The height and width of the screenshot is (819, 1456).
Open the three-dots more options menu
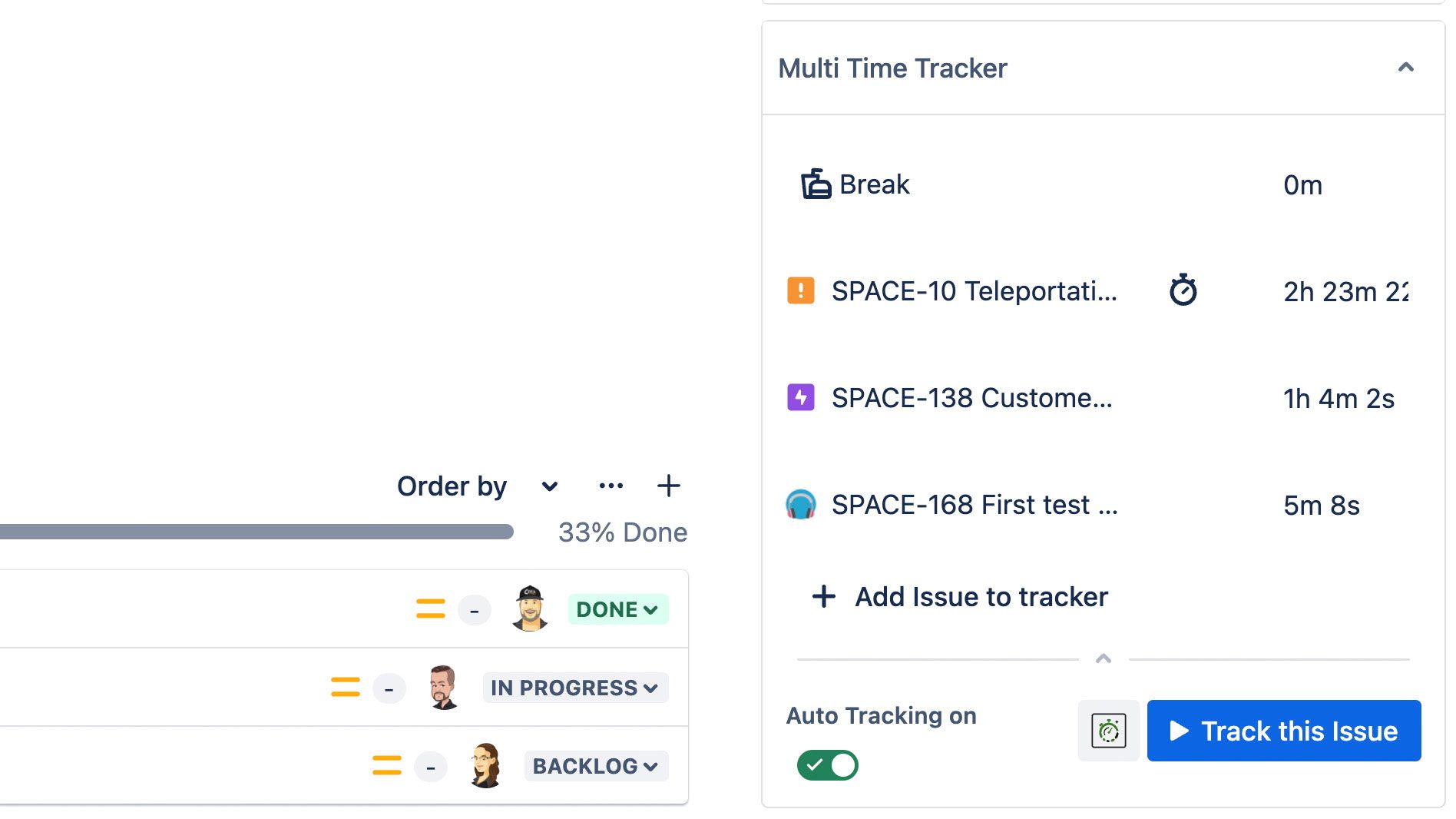click(611, 486)
